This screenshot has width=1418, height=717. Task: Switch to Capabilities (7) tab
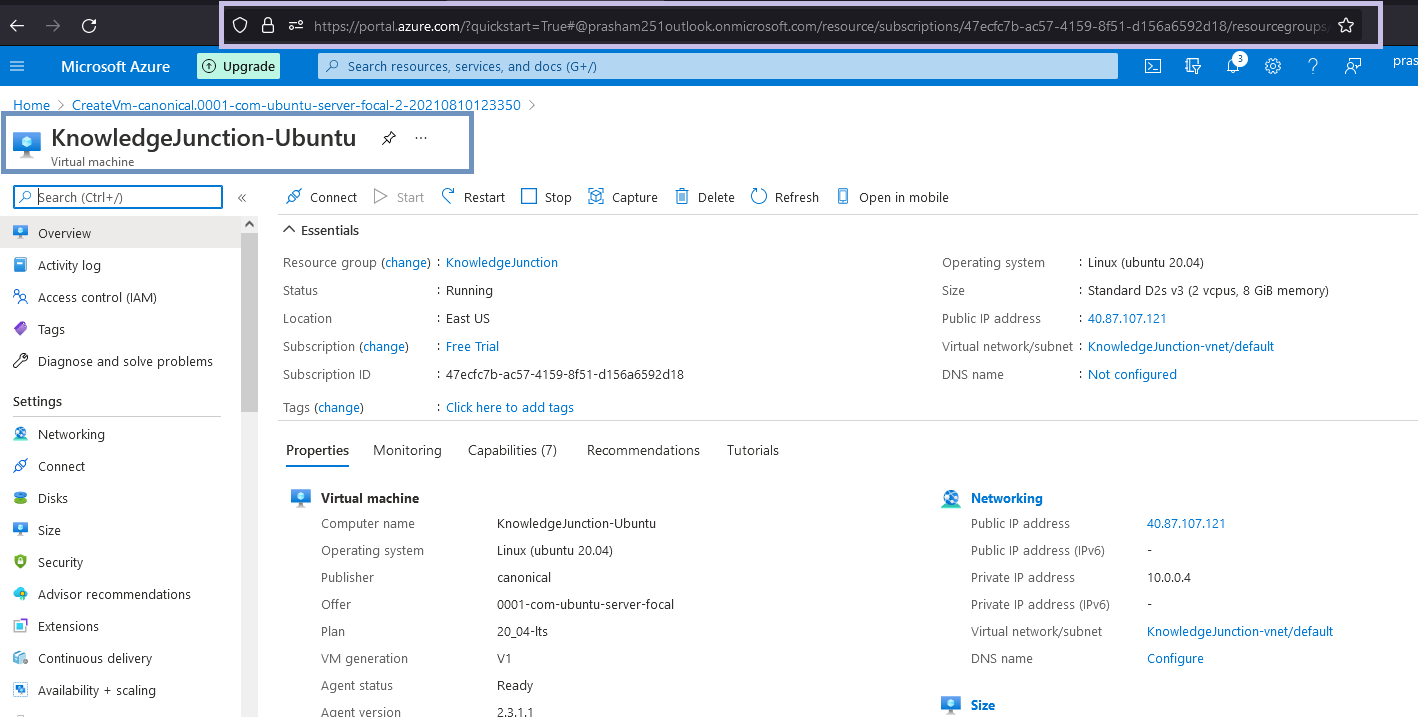click(x=512, y=450)
